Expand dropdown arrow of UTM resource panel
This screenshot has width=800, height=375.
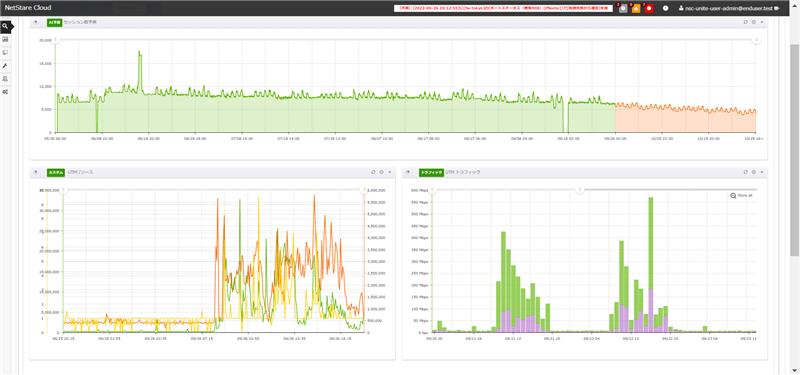pyautogui.click(x=389, y=172)
